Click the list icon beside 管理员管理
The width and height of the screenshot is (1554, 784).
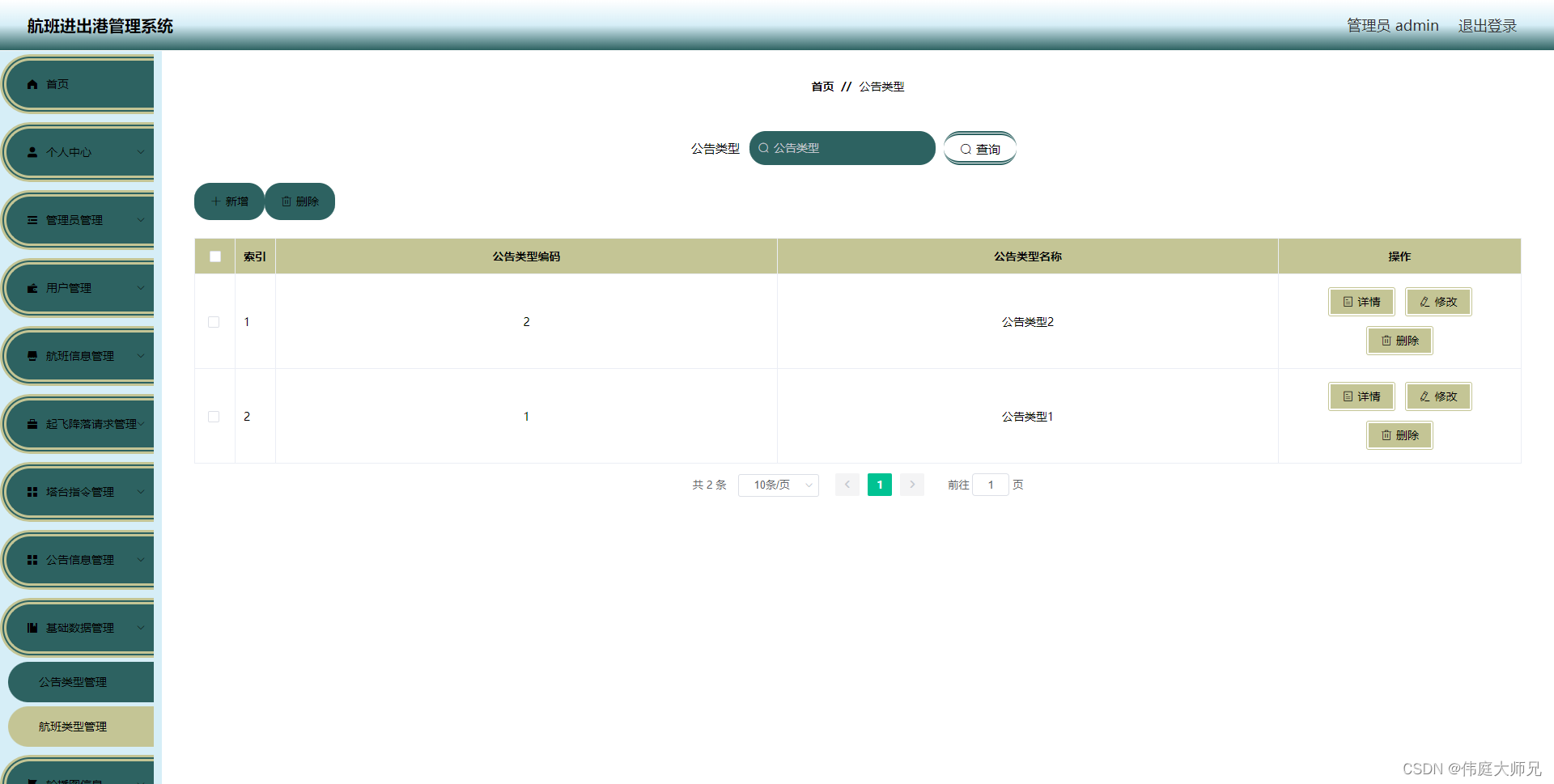tap(32, 220)
